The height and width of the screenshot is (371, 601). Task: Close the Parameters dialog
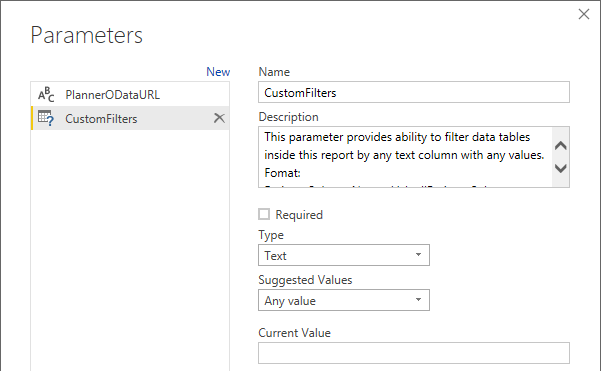584,14
